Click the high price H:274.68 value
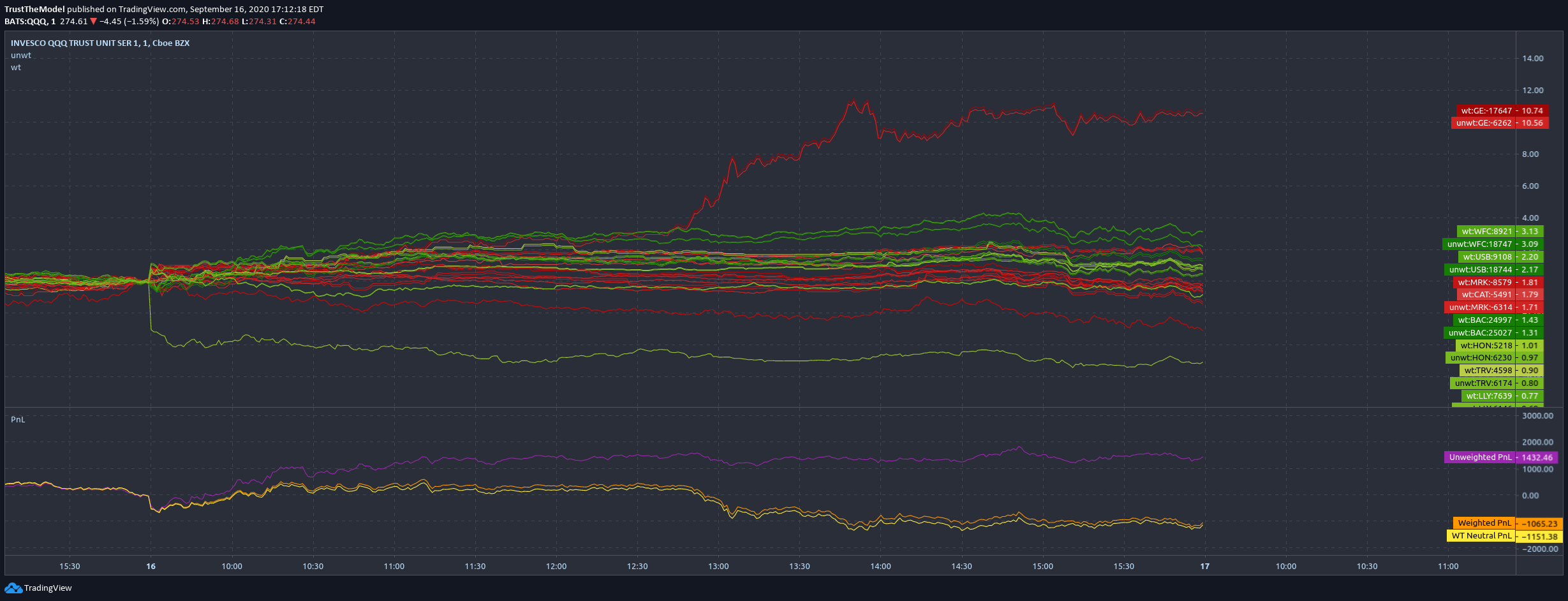Screen dimensions: 1568x601 220,21
